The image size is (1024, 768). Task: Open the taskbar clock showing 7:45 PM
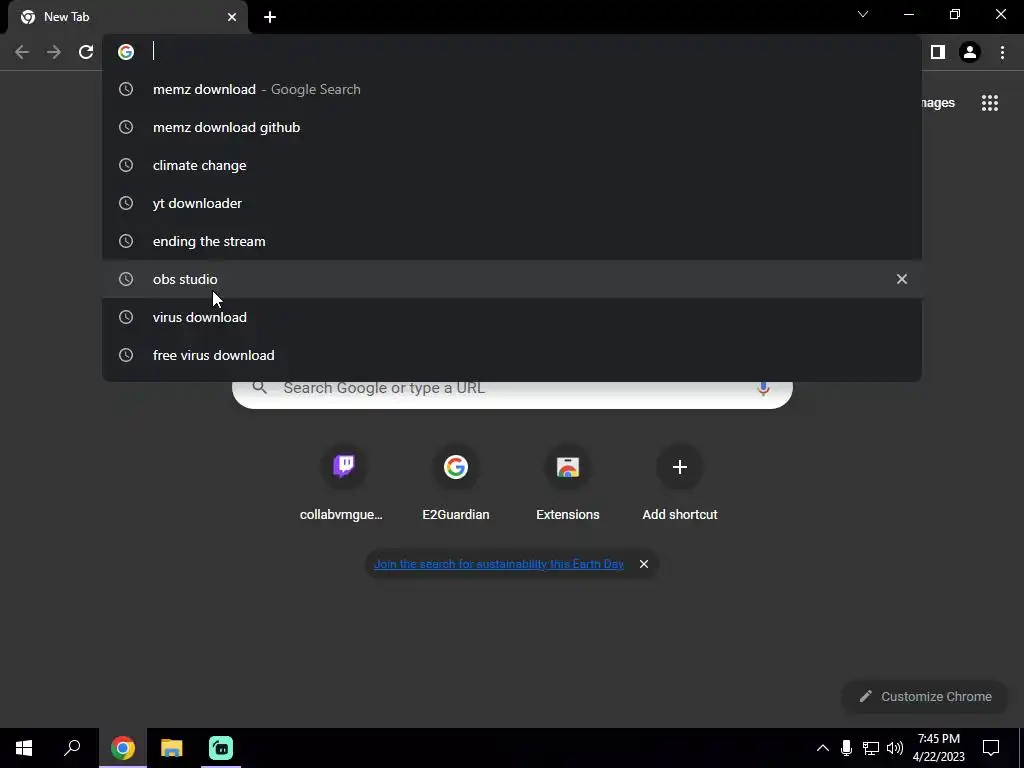[x=938, y=748]
